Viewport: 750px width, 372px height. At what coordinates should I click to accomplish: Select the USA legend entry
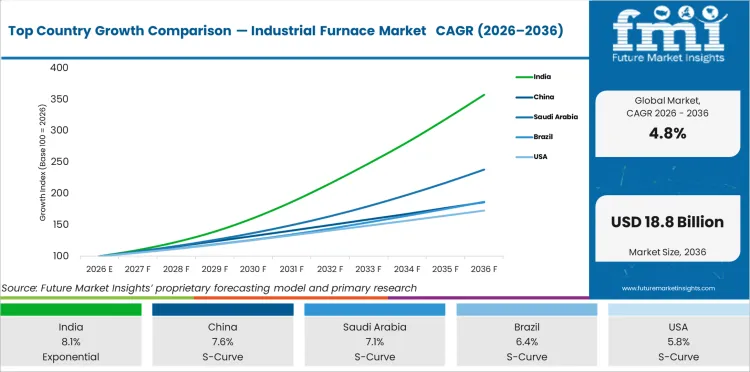click(531, 157)
